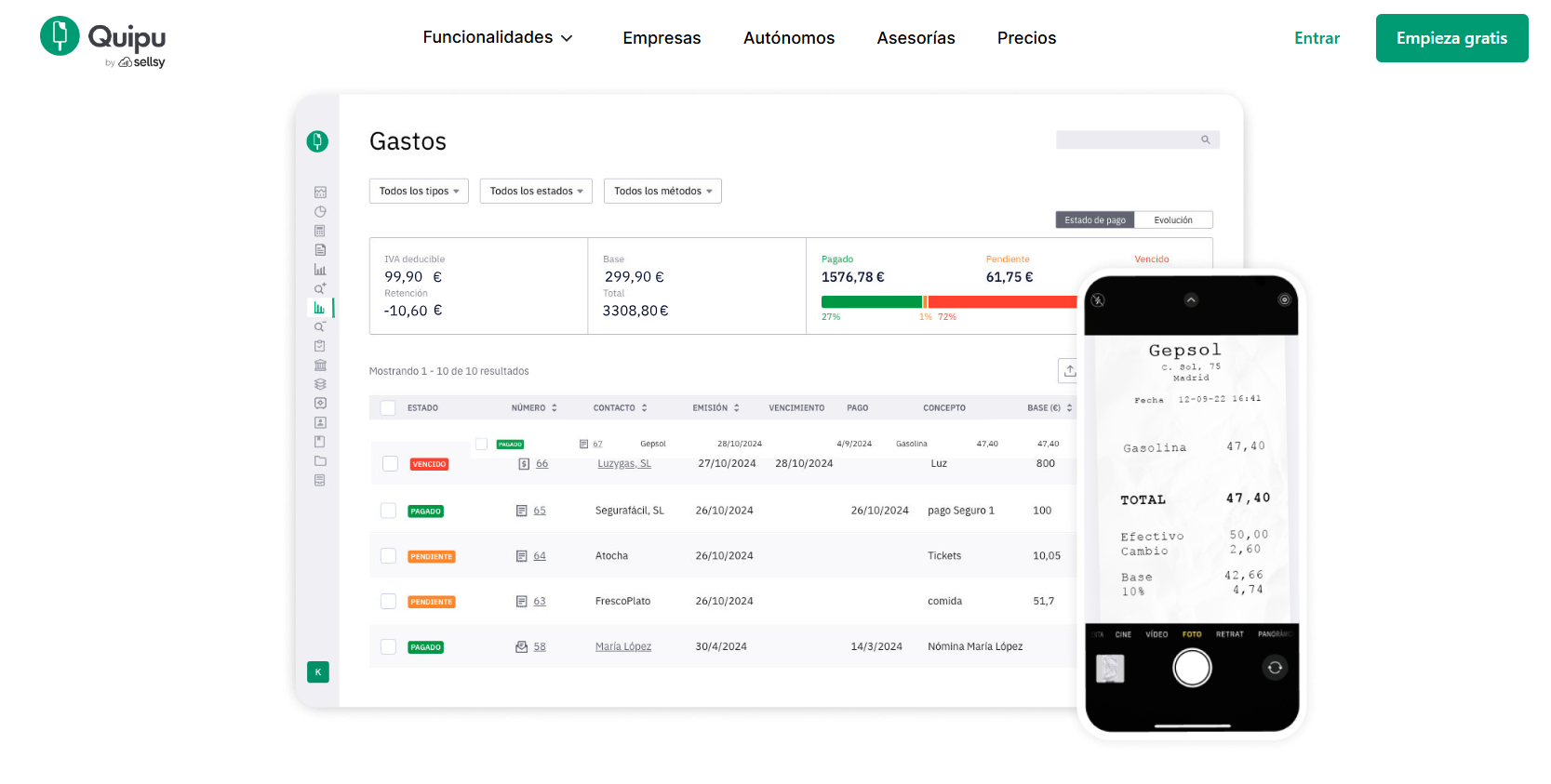Click the search magnifier icon in Gastos

pyautogui.click(x=1205, y=140)
